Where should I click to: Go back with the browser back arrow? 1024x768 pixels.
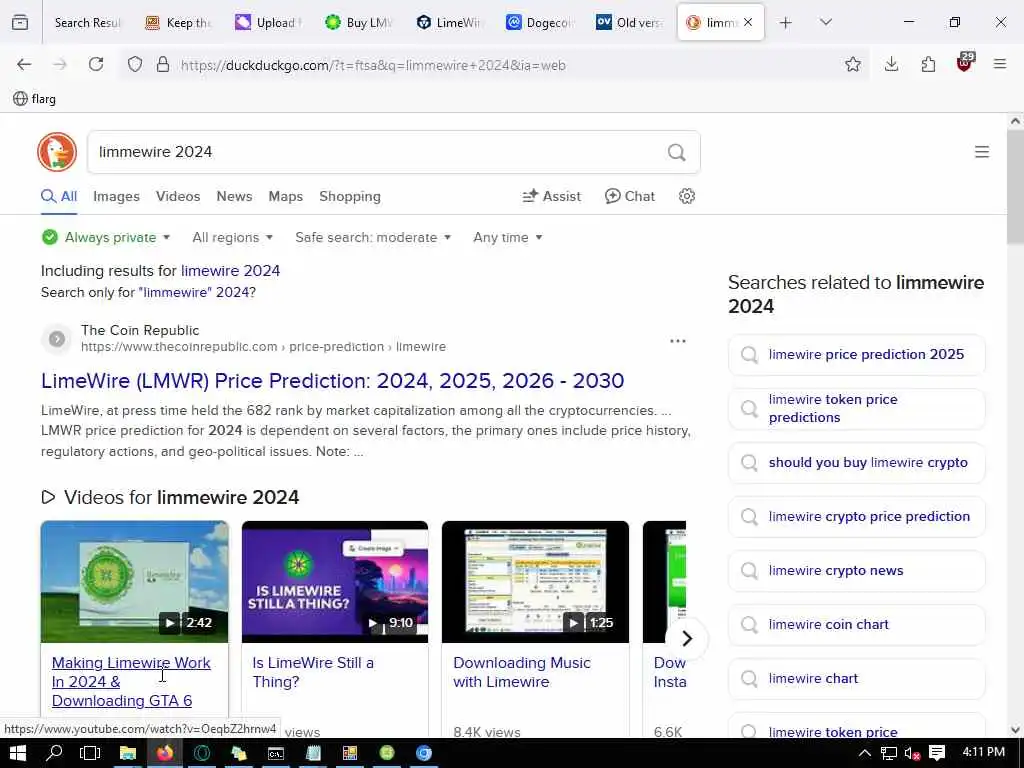24,64
